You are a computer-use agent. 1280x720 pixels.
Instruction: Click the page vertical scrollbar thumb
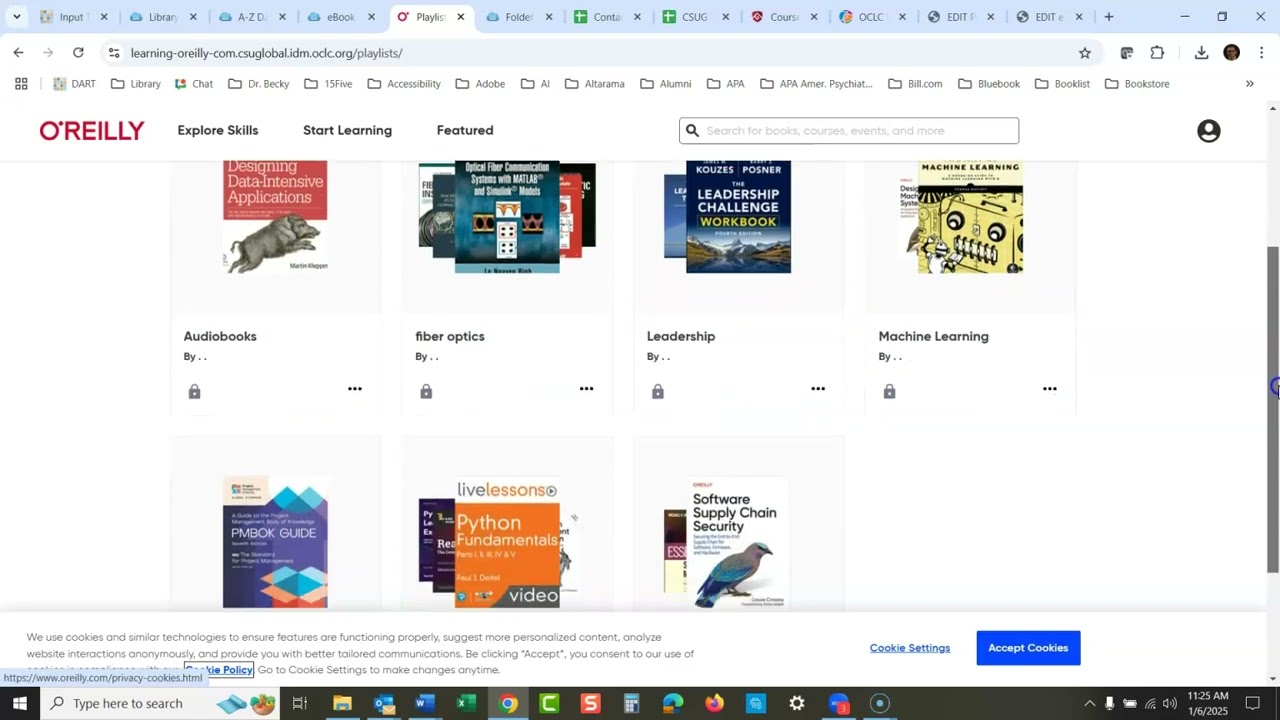coord(1273,408)
